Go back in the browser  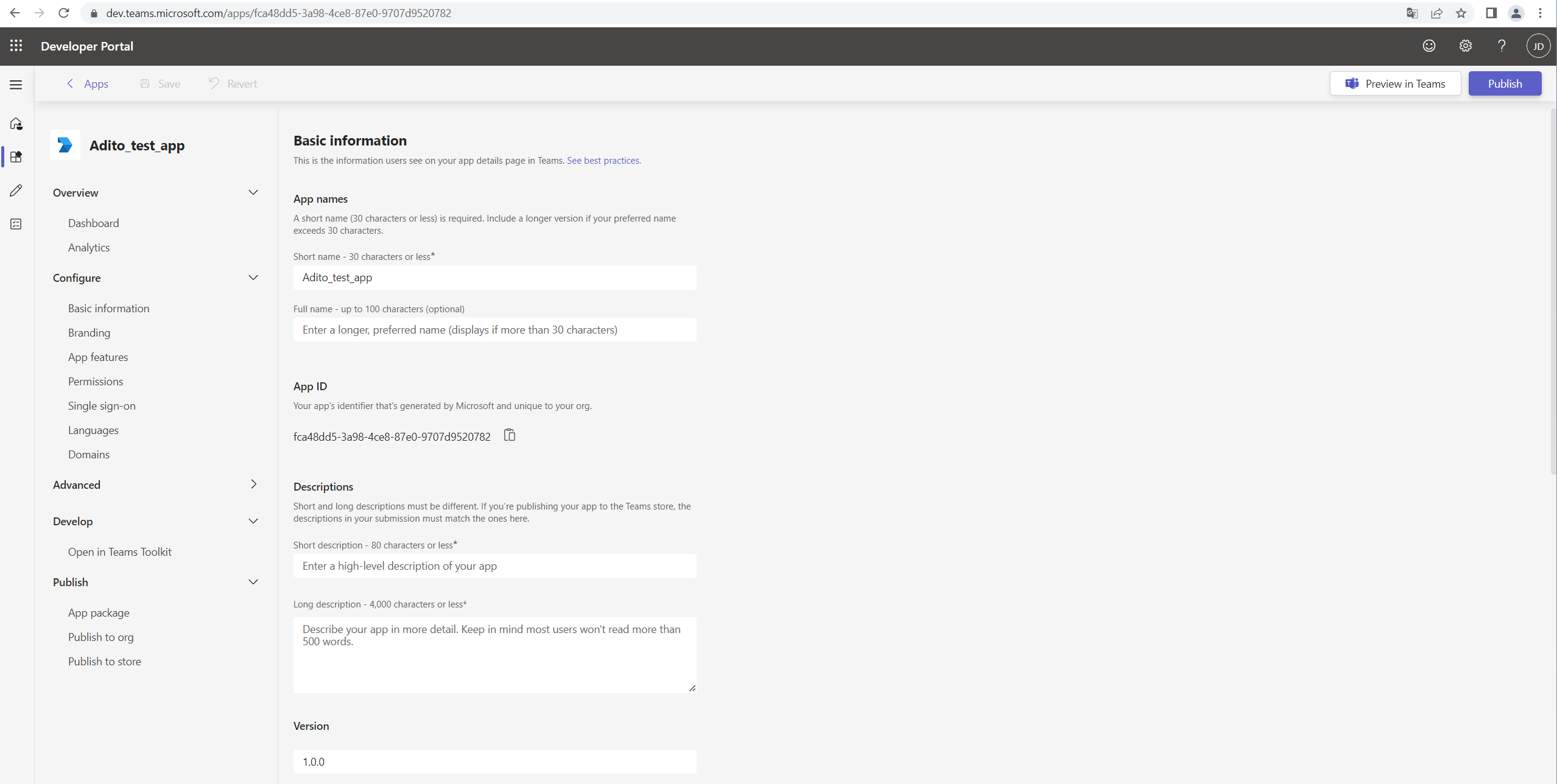pos(15,13)
